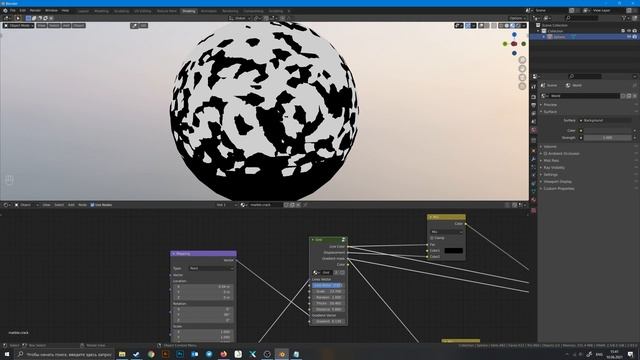Switch to the Compositing workspace tab
This screenshot has height=360, width=640.
[253, 11]
